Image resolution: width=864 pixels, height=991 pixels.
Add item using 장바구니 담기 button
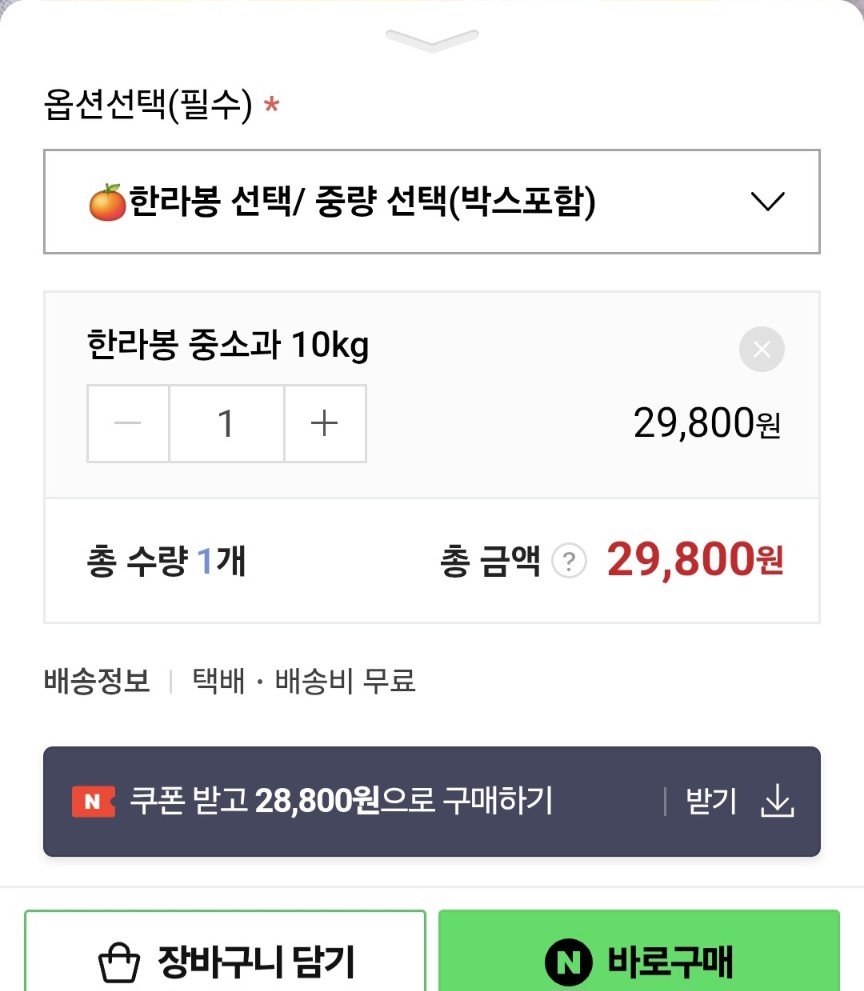[225, 951]
